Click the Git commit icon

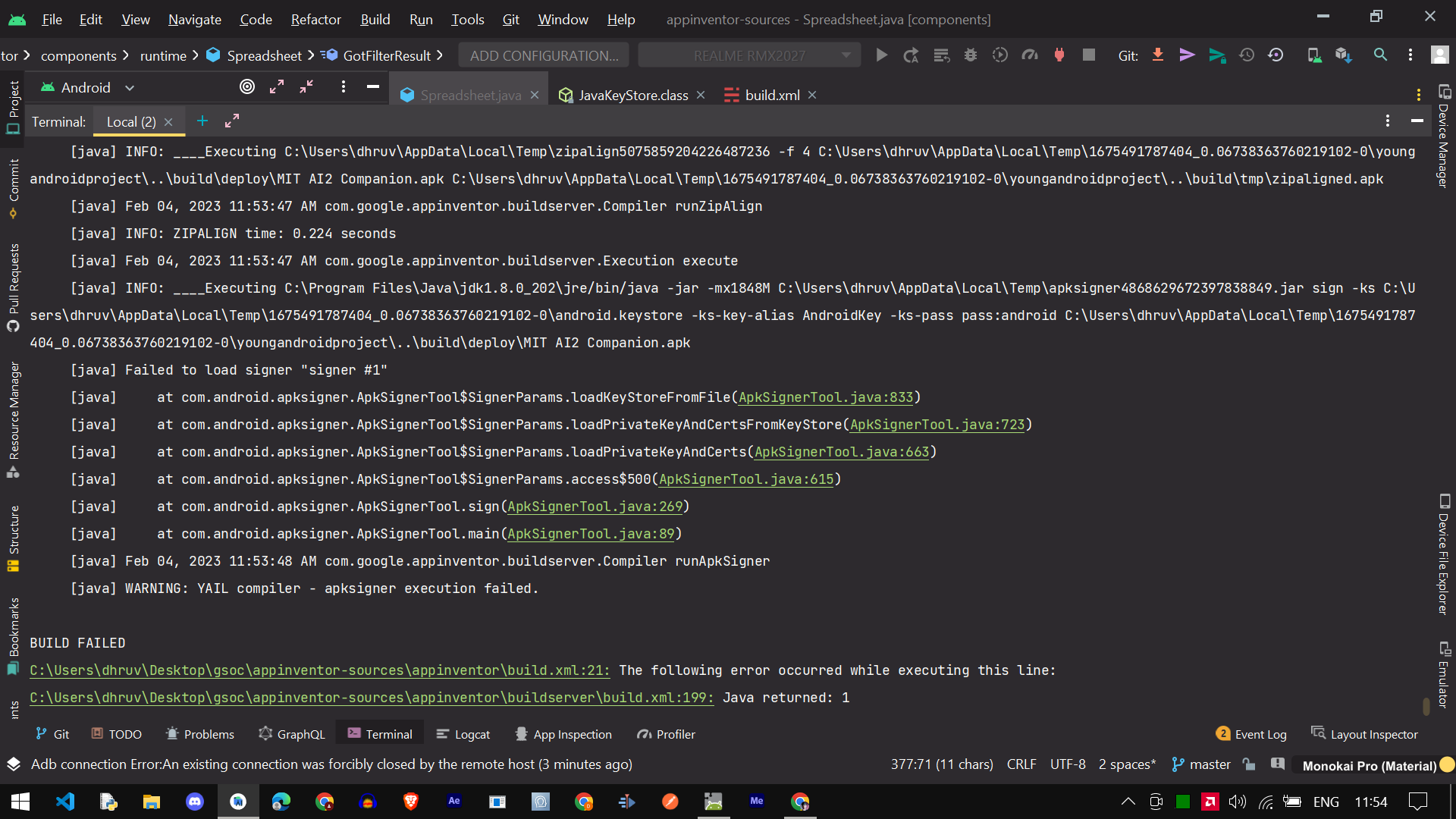point(1187,55)
